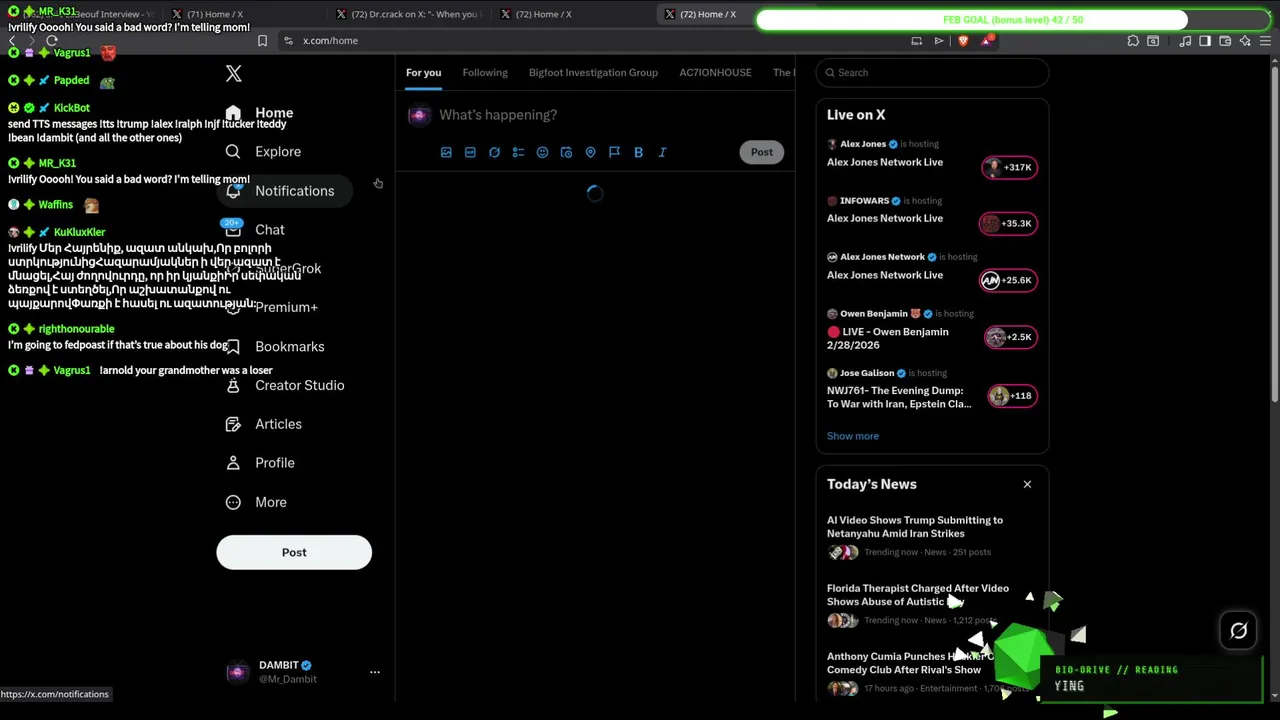This screenshot has height=720, width=1280.
Task: Open Creator Studio from the sidebar
Action: 285,385
